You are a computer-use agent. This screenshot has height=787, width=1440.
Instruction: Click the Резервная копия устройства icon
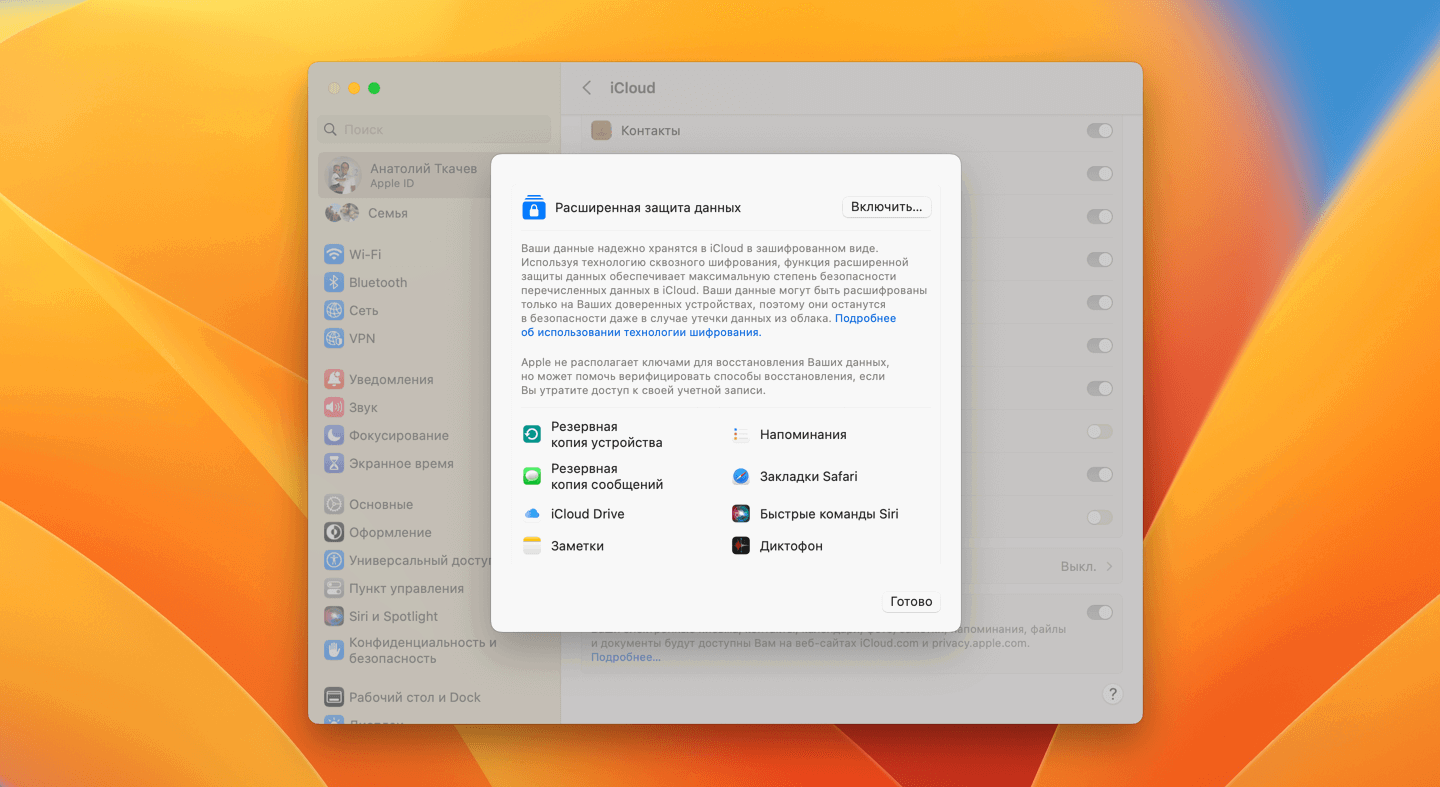tap(532, 434)
